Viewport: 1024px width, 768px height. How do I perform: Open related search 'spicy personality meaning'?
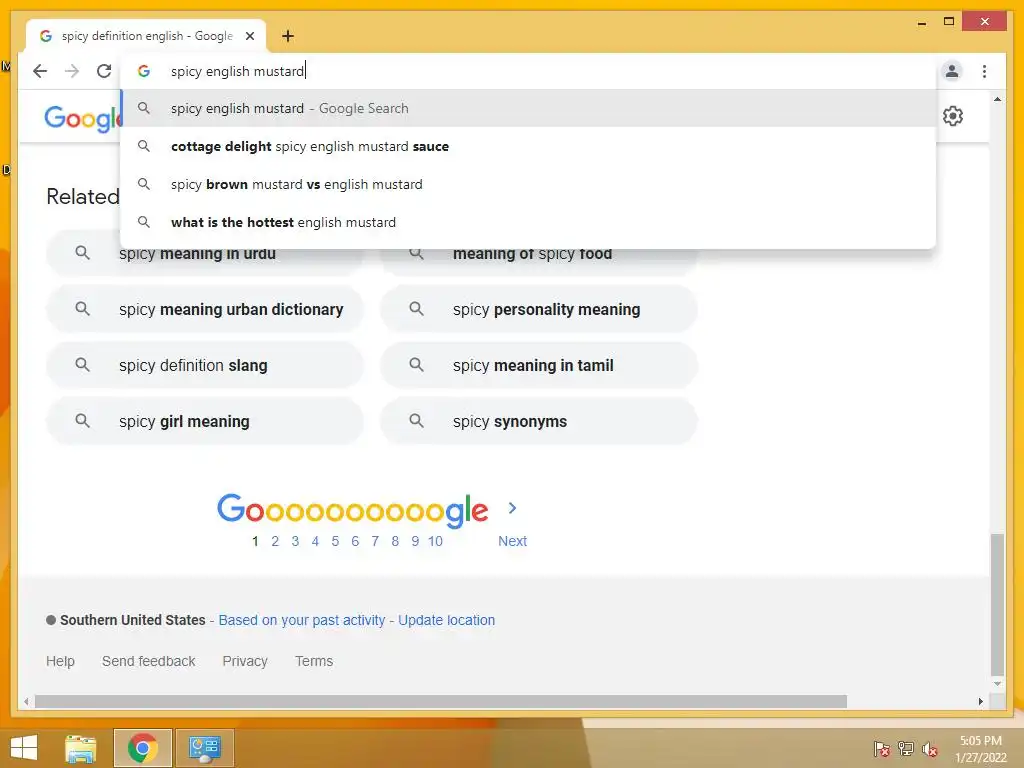(x=539, y=309)
